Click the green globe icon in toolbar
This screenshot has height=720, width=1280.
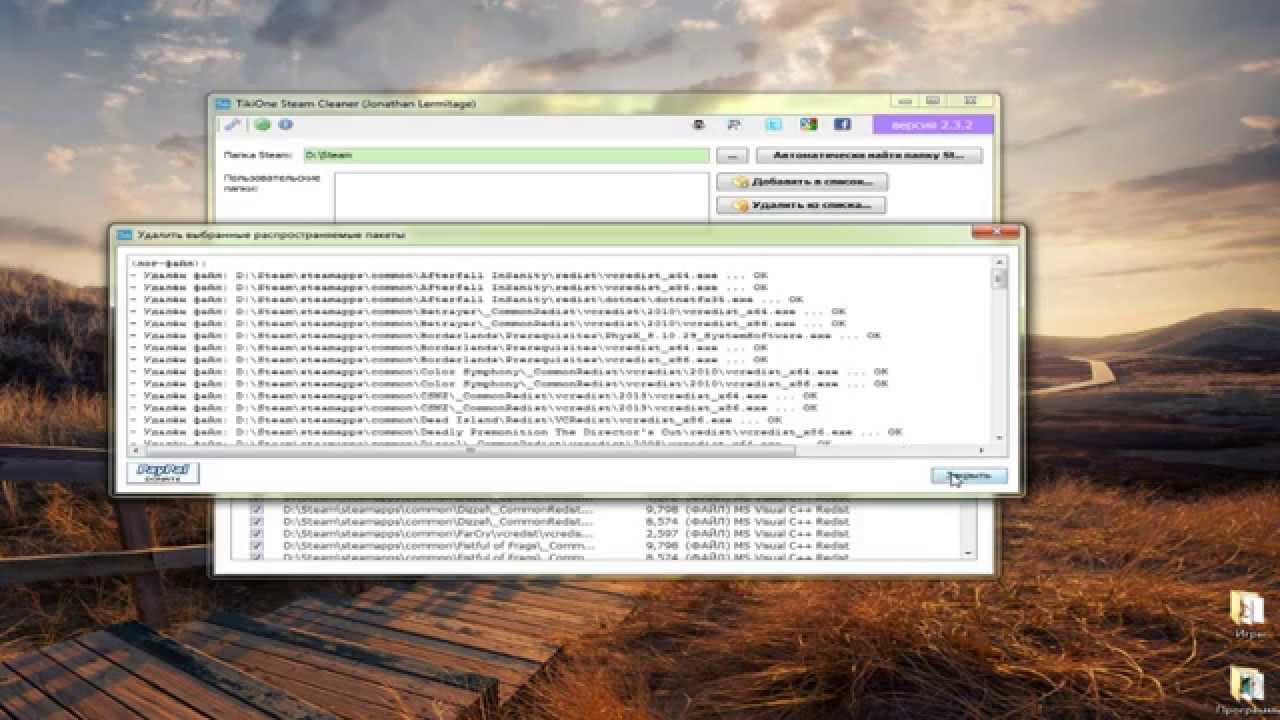coord(261,125)
